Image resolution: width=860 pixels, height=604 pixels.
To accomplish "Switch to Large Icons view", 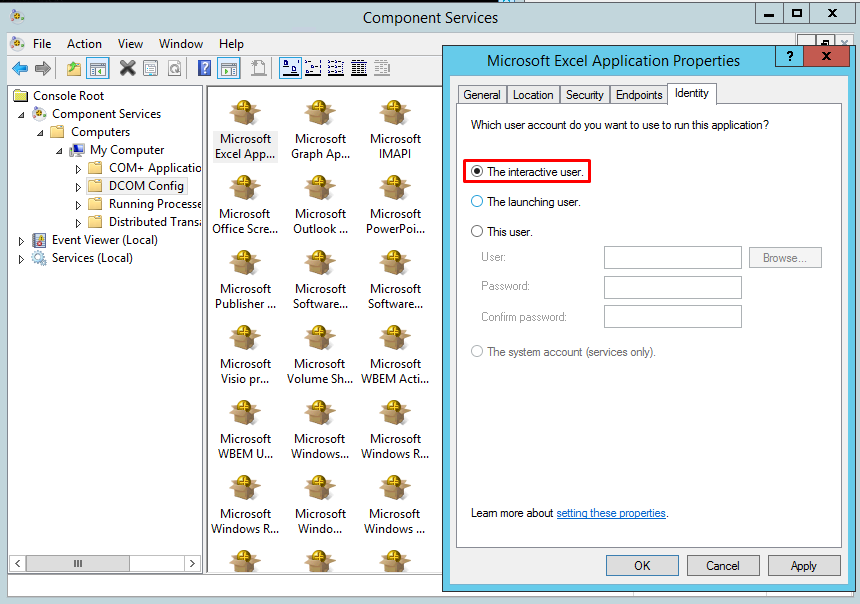I will point(290,69).
